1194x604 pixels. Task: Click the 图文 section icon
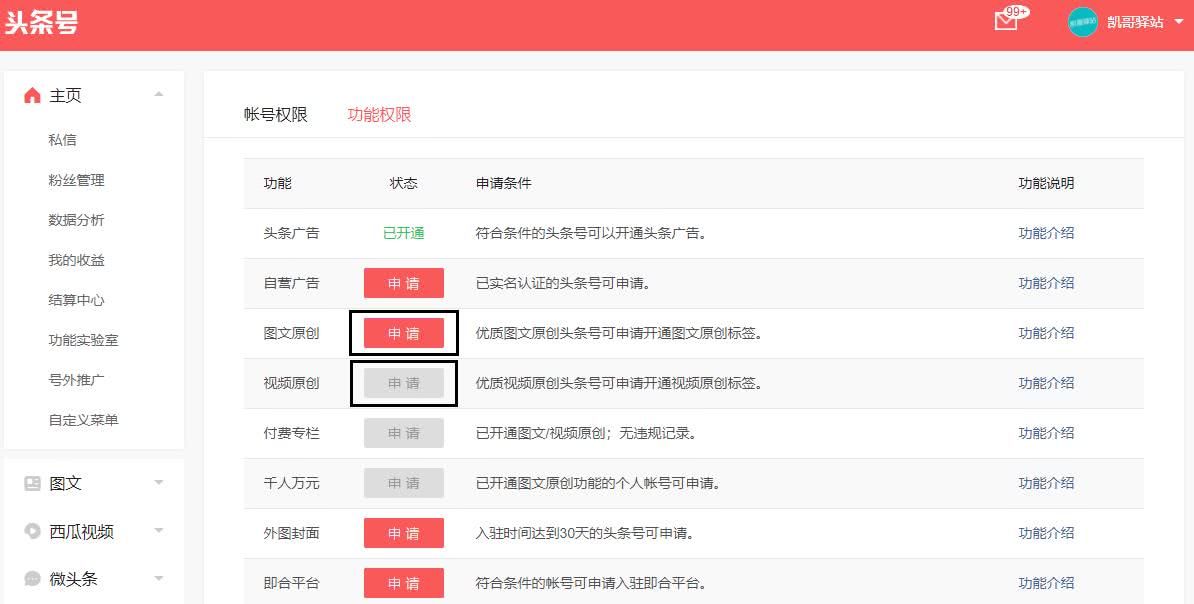point(32,483)
